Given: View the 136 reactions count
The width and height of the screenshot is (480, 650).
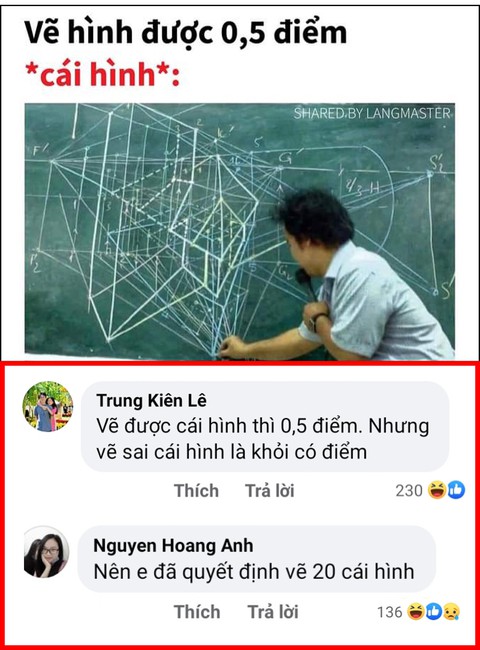Looking at the screenshot, I should pyautogui.click(x=390, y=612).
